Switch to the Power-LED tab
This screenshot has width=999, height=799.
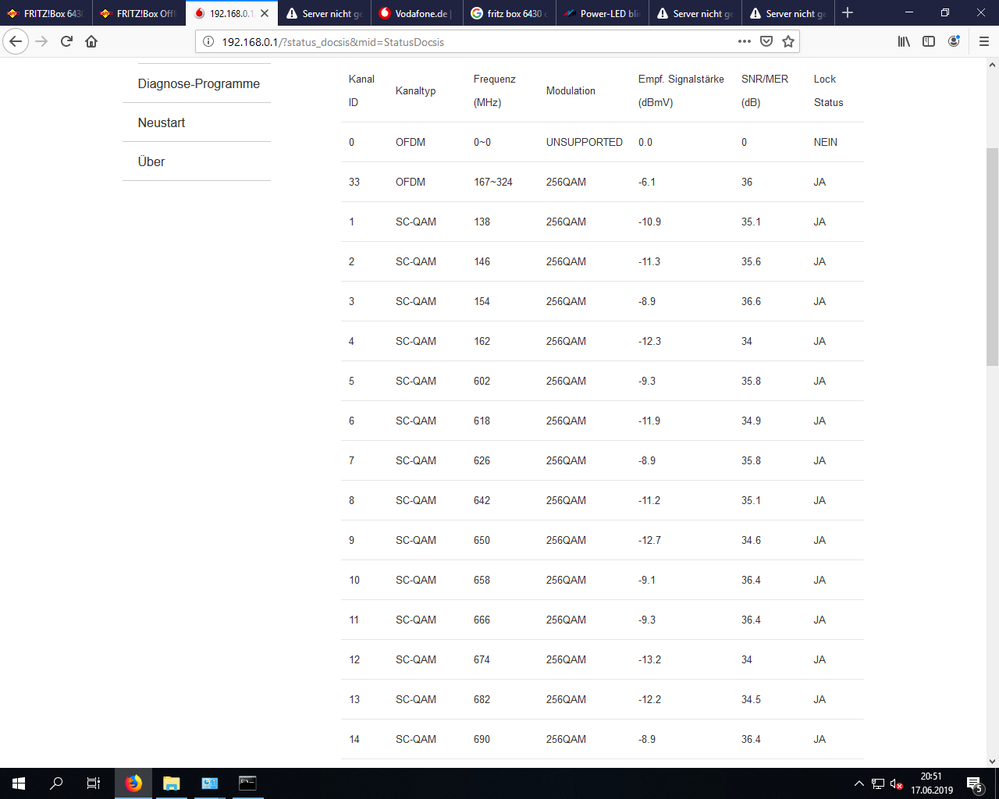[602, 13]
